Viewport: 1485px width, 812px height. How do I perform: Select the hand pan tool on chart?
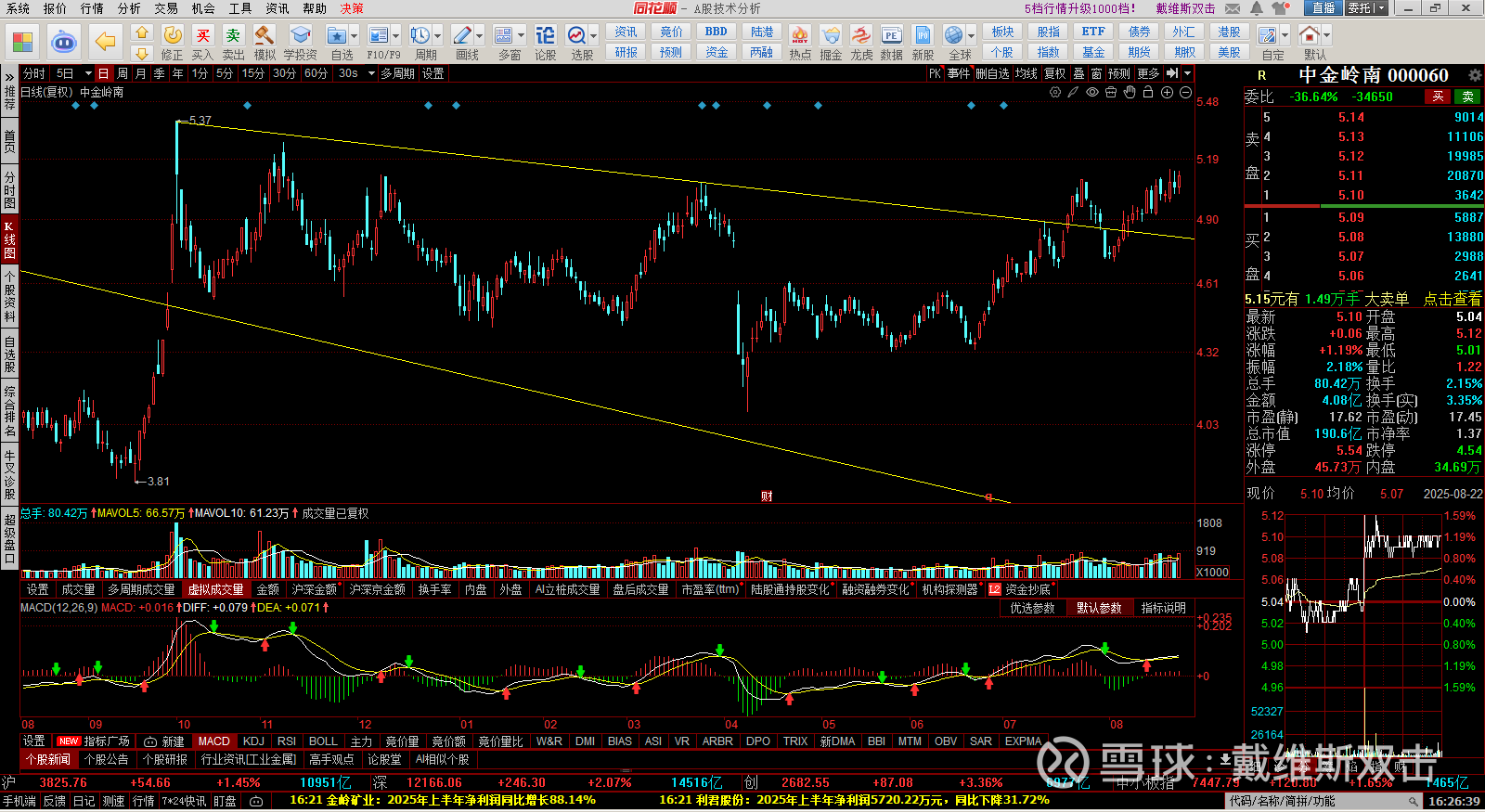pyautogui.click(x=1130, y=92)
